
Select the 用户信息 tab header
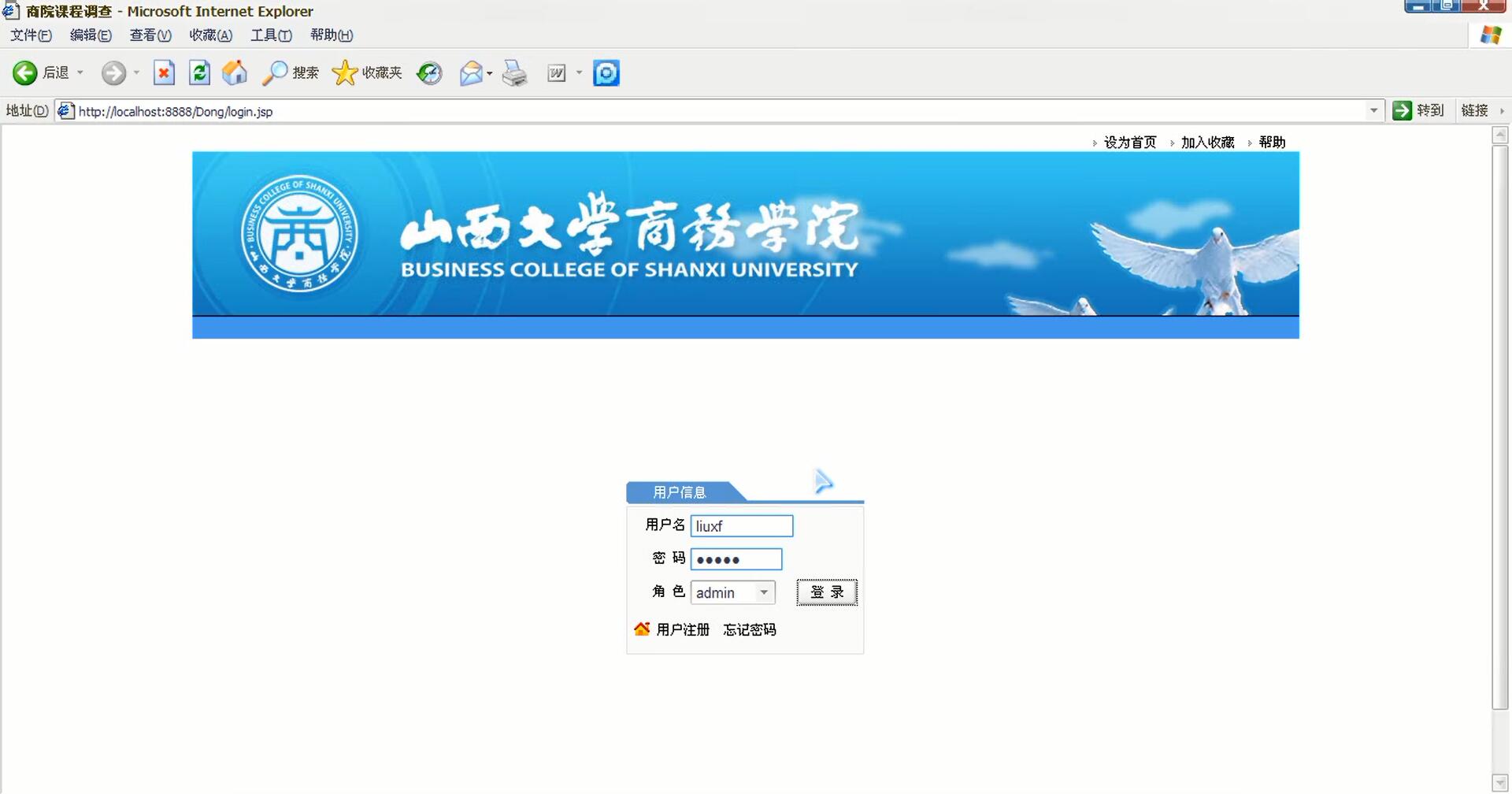pyautogui.click(x=680, y=492)
